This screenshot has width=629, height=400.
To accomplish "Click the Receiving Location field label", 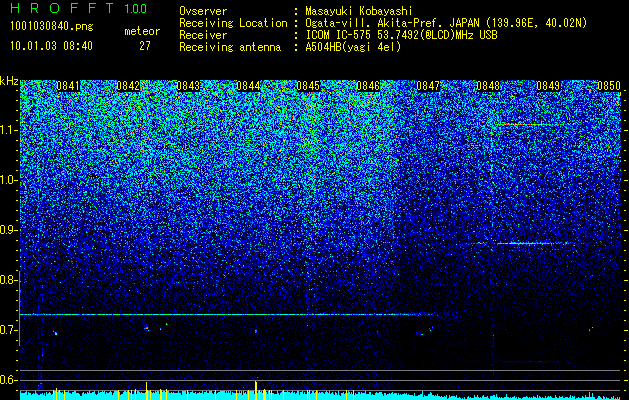I will click(233, 23).
